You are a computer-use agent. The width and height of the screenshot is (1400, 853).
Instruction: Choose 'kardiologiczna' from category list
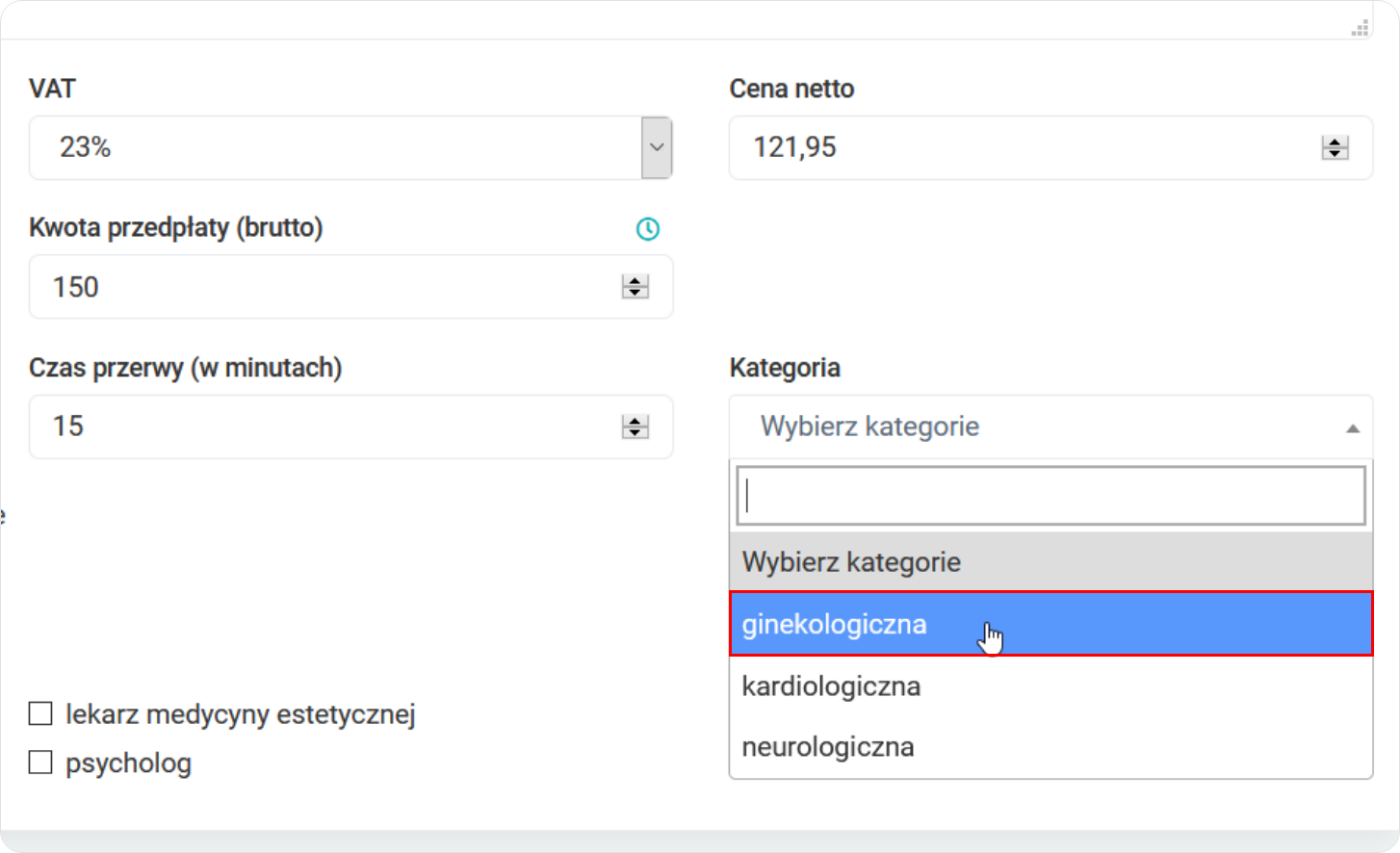[1050, 686]
